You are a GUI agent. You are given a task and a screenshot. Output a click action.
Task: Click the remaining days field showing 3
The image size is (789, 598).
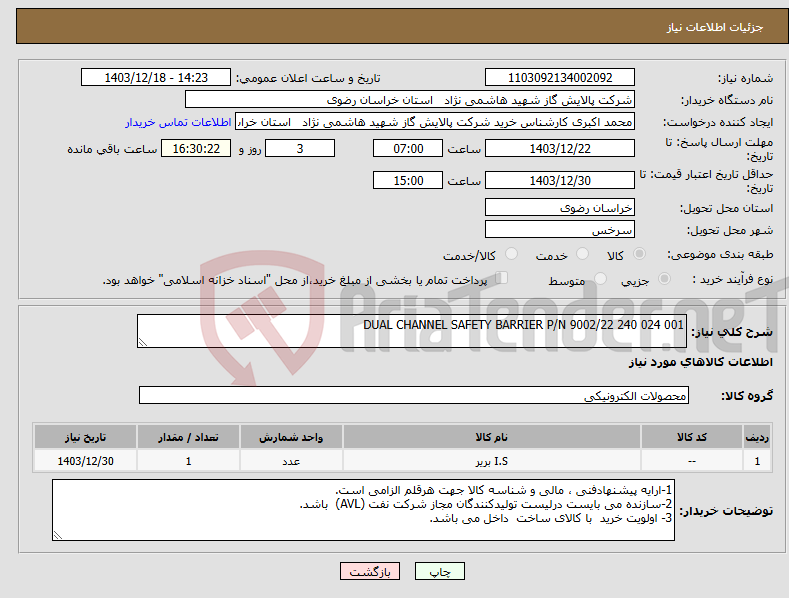(x=300, y=148)
